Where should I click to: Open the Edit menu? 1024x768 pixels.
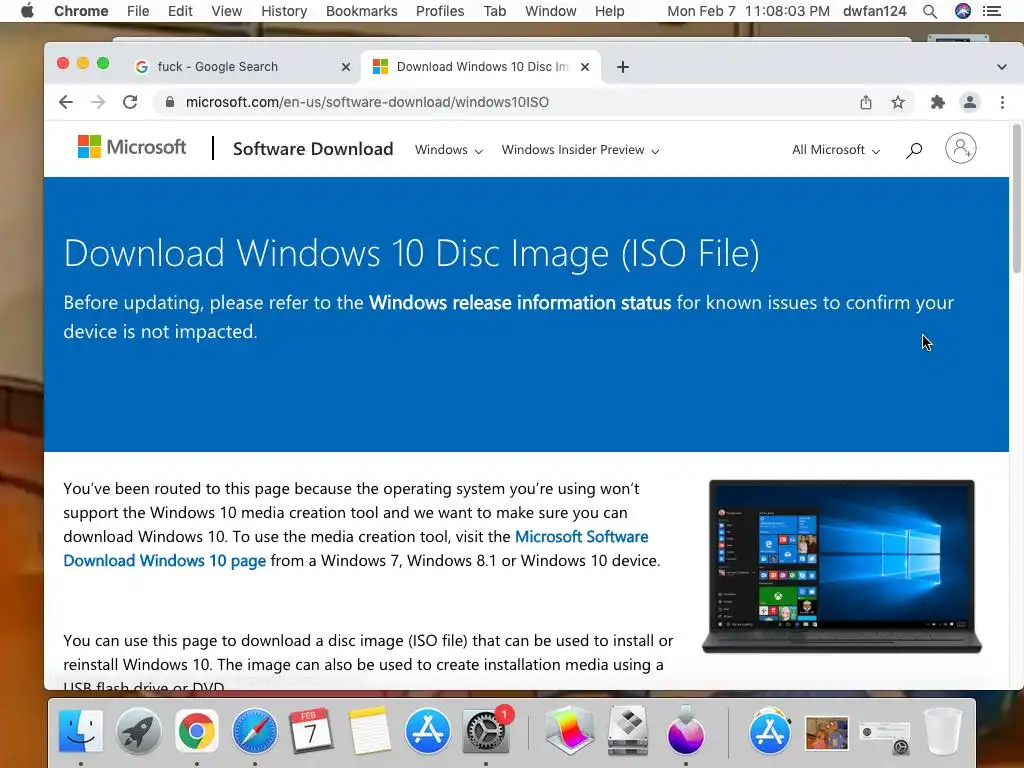[x=180, y=11]
